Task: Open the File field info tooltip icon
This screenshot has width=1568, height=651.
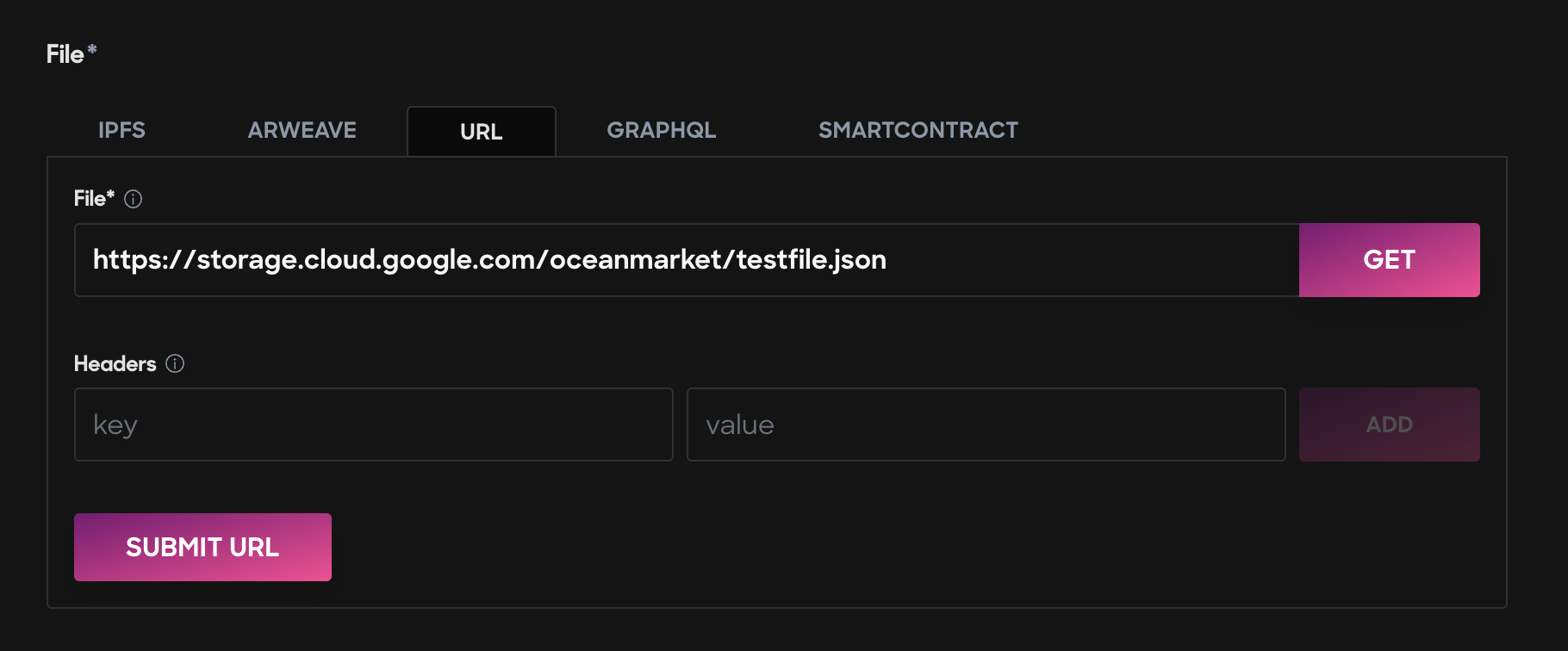Action: click(x=133, y=199)
